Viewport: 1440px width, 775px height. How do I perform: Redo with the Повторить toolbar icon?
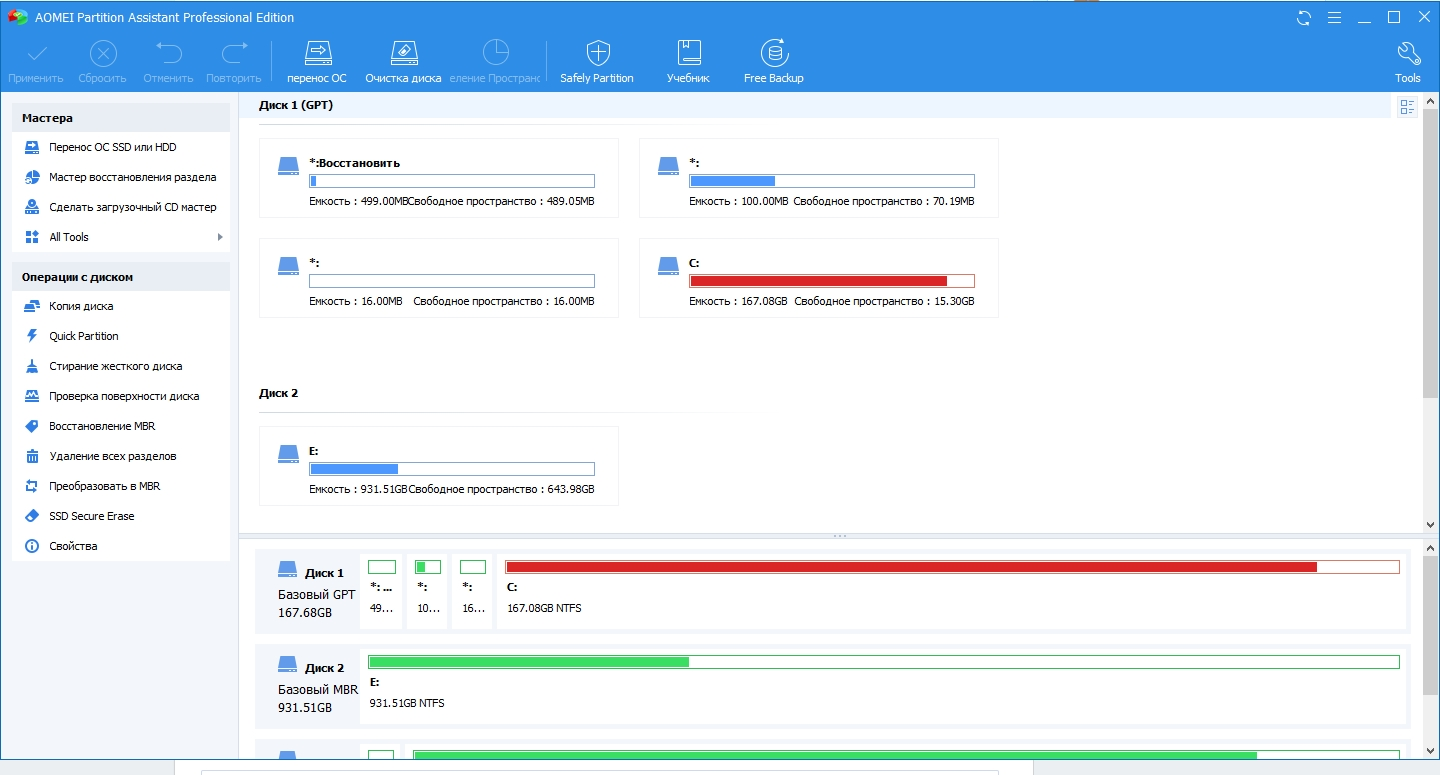(x=233, y=54)
